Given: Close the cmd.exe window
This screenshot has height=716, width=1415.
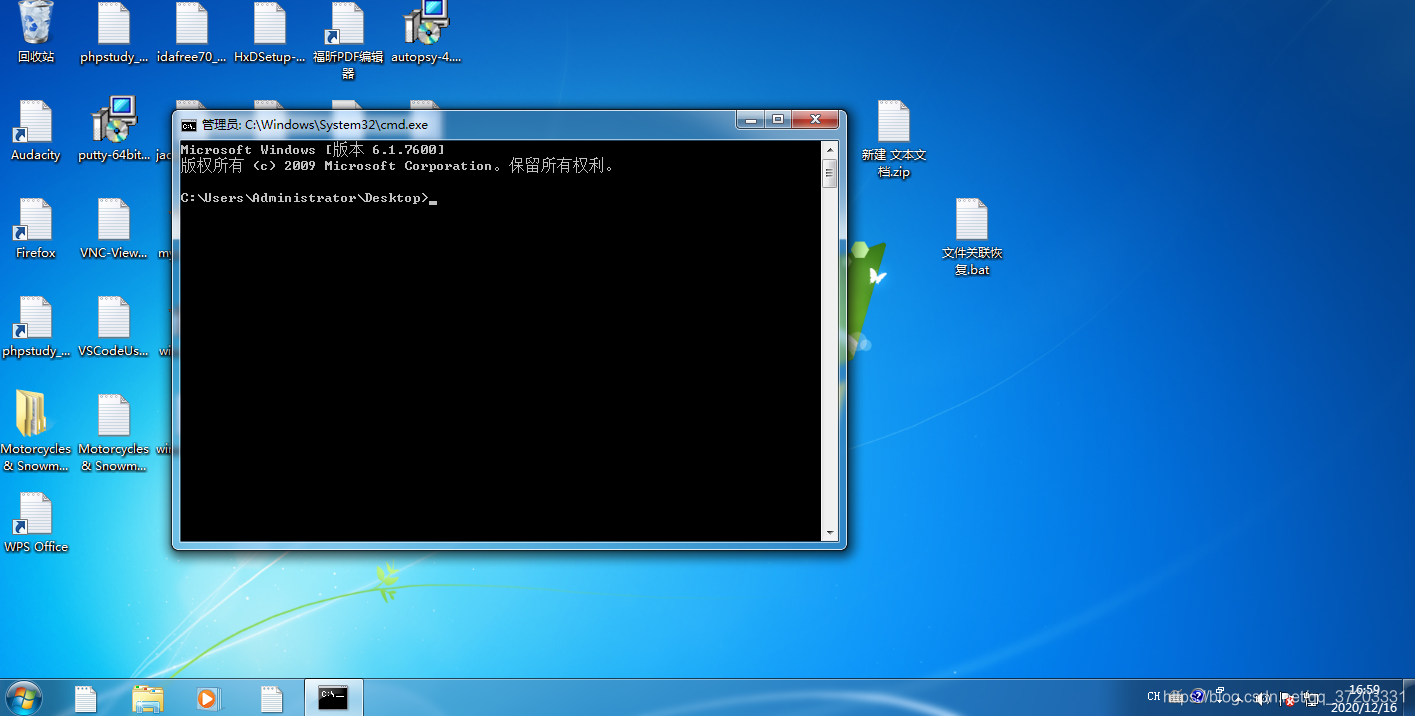Looking at the screenshot, I should [x=815, y=119].
